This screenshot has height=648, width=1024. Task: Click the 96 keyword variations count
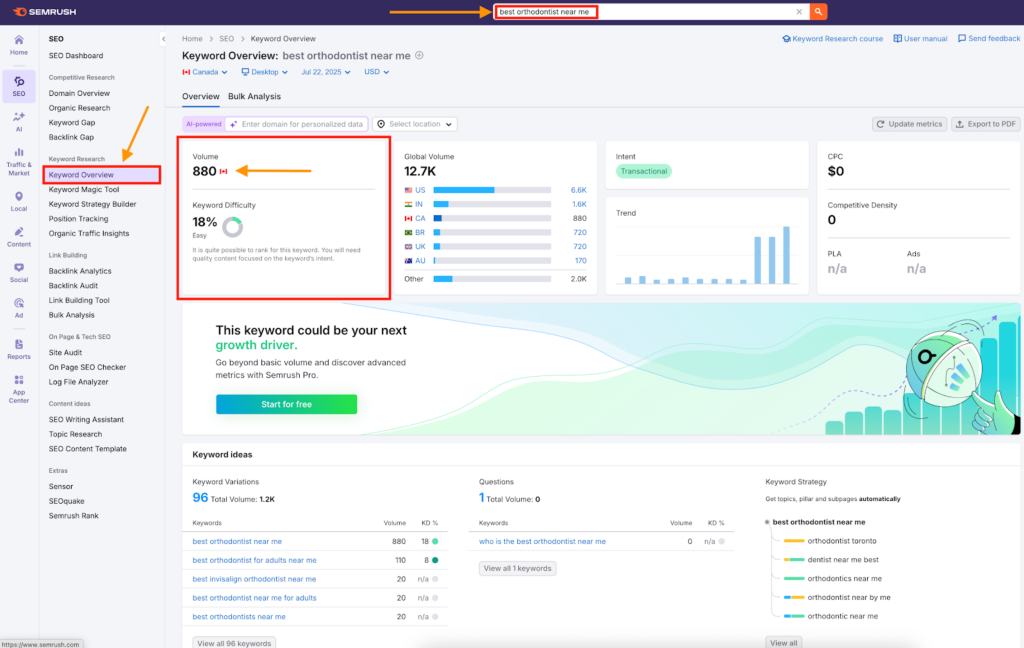coord(200,498)
